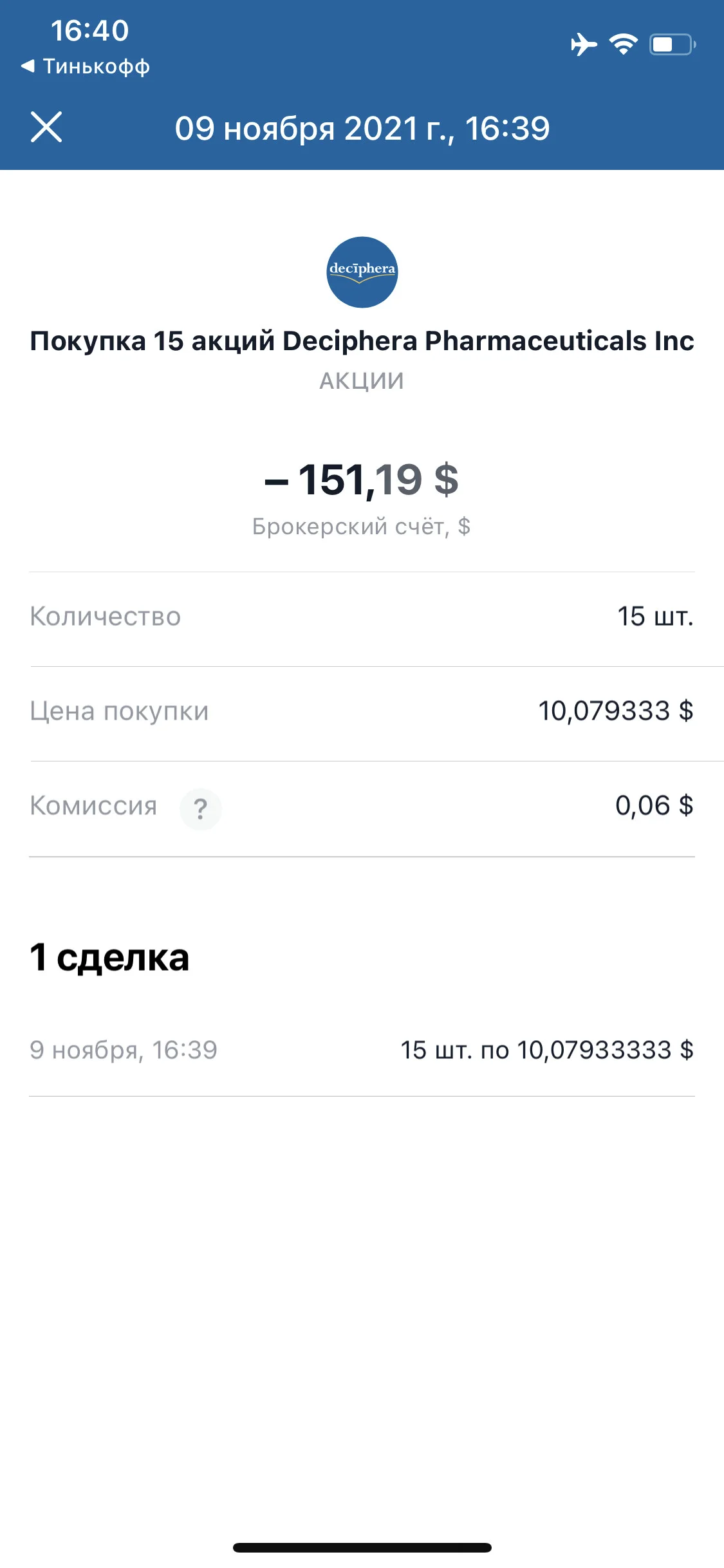Select the Цена покупки row
The width and height of the screenshot is (724, 1568).
coord(362,711)
